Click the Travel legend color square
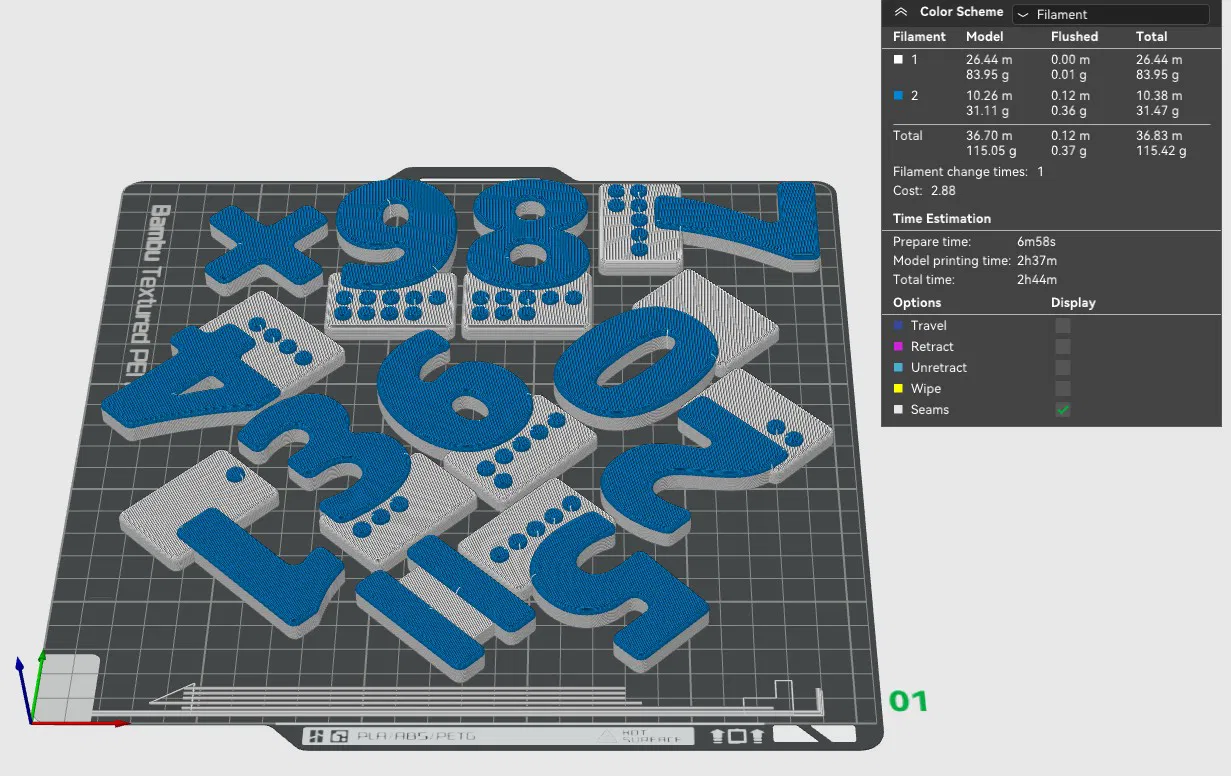The height and width of the screenshot is (776, 1231). (898, 326)
